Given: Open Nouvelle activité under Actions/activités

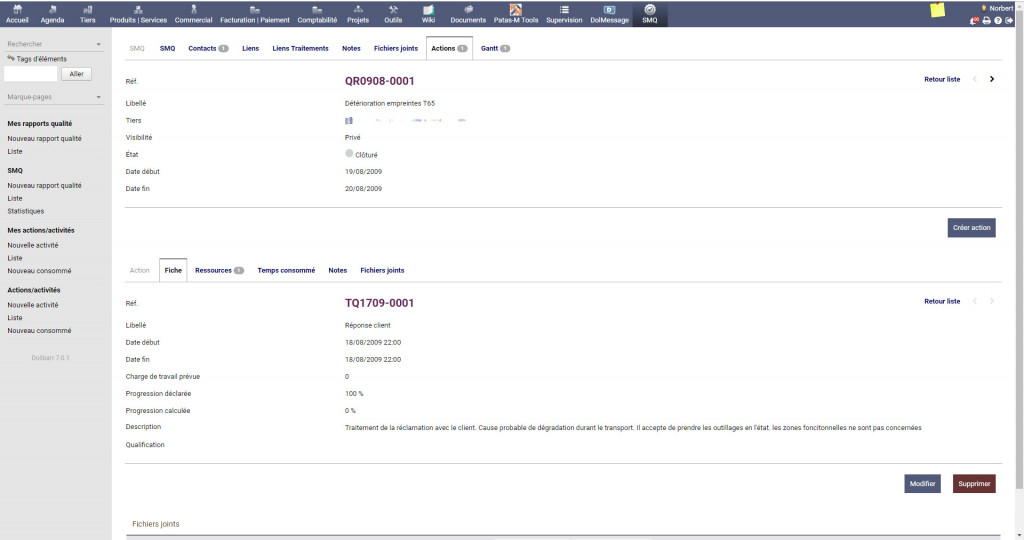Looking at the screenshot, I should (x=33, y=305).
